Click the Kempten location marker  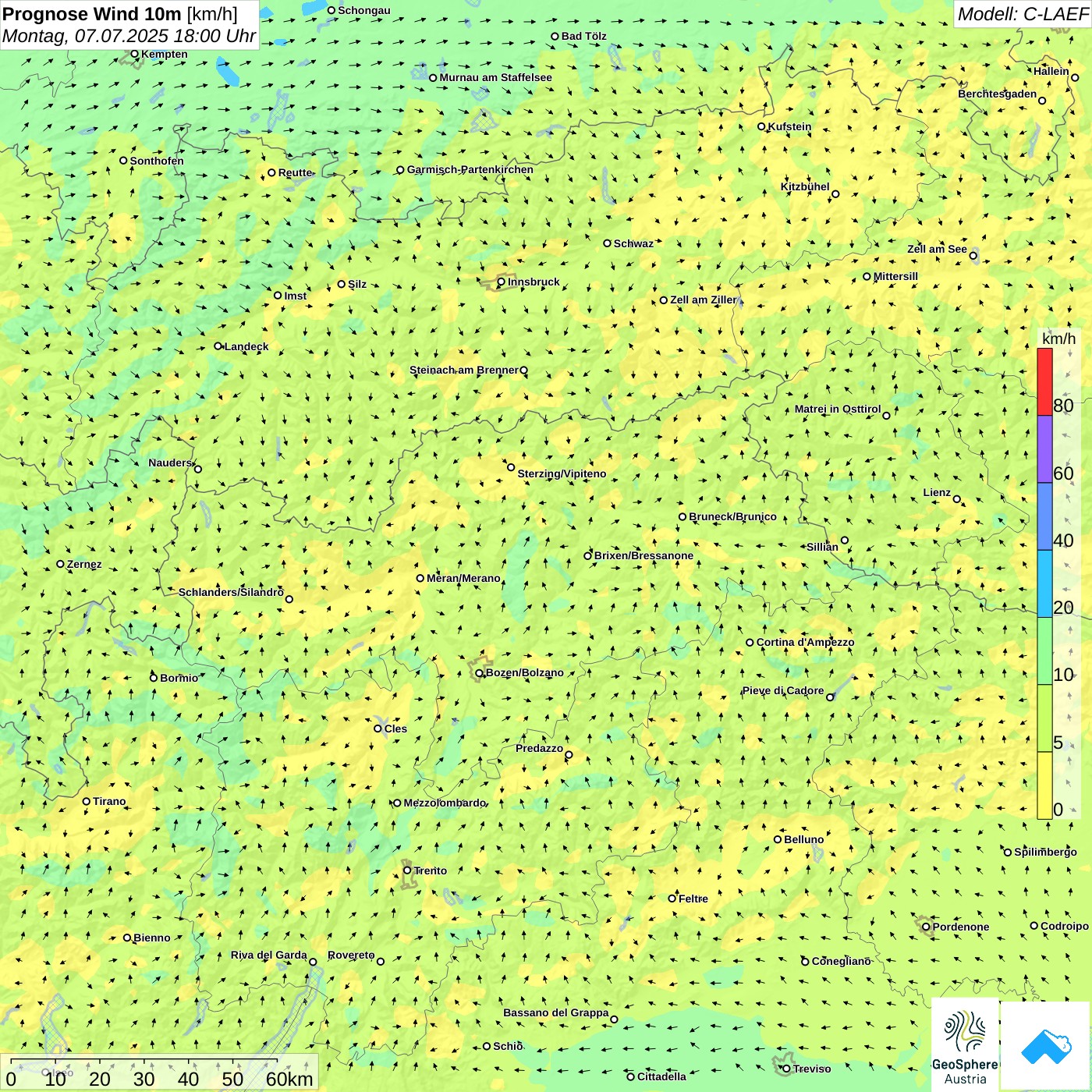pyautogui.click(x=135, y=54)
